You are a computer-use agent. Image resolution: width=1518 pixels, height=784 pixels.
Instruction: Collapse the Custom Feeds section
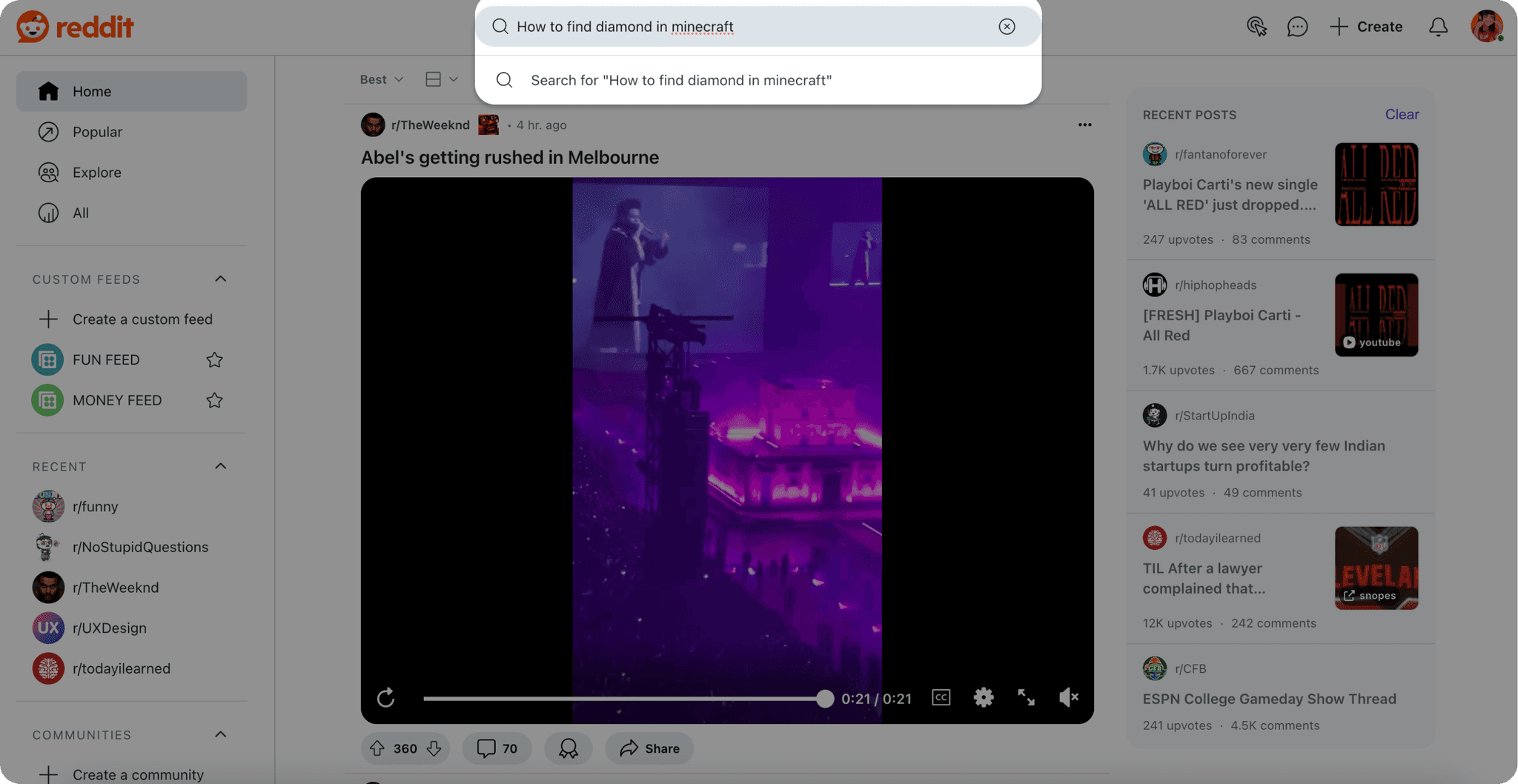coord(220,279)
